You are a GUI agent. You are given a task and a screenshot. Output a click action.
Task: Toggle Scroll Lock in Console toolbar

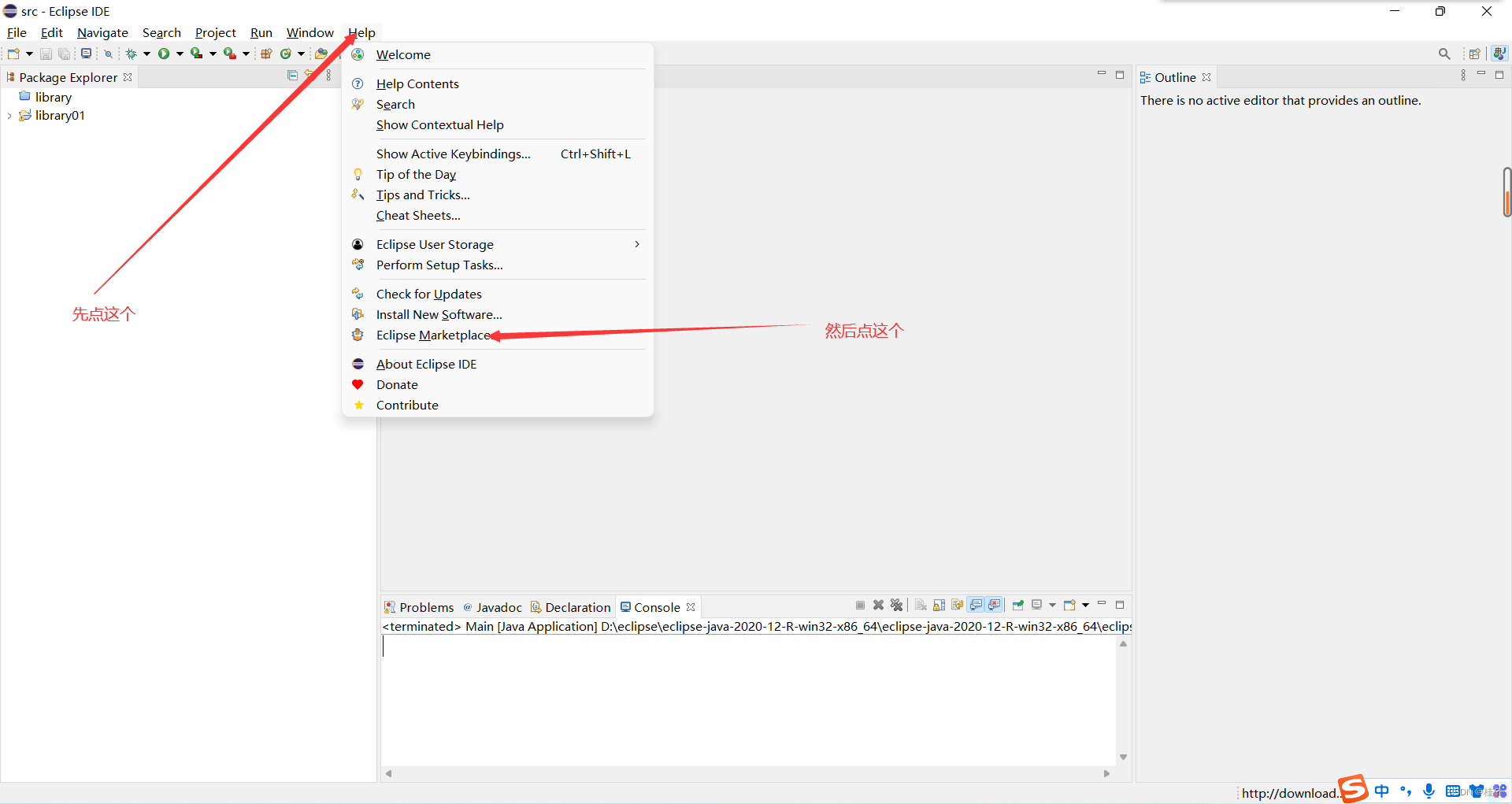click(x=939, y=605)
